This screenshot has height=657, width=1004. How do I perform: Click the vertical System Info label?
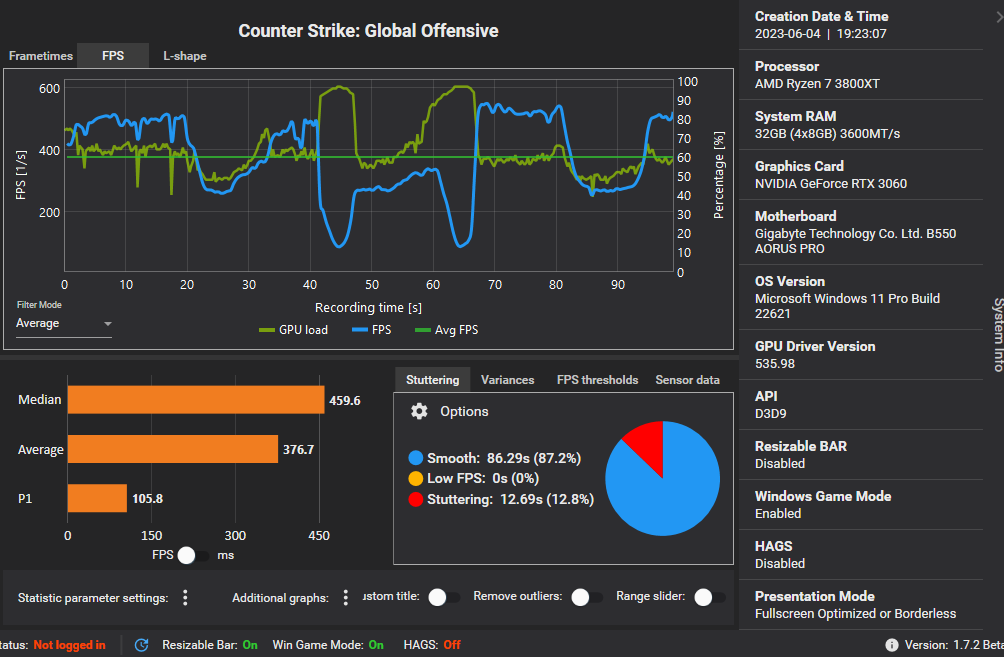pyautogui.click(x=998, y=334)
